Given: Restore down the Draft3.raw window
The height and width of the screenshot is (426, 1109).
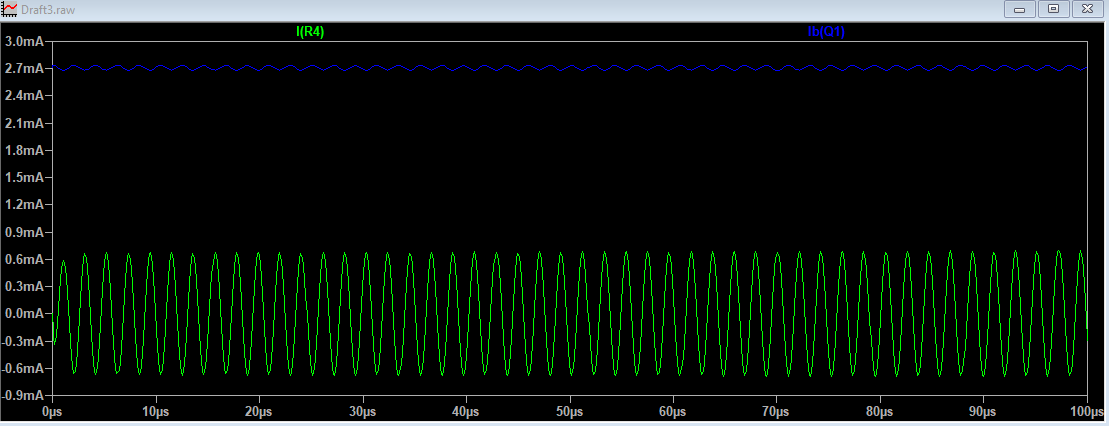Looking at the screenshot, I should [1054, 9].
